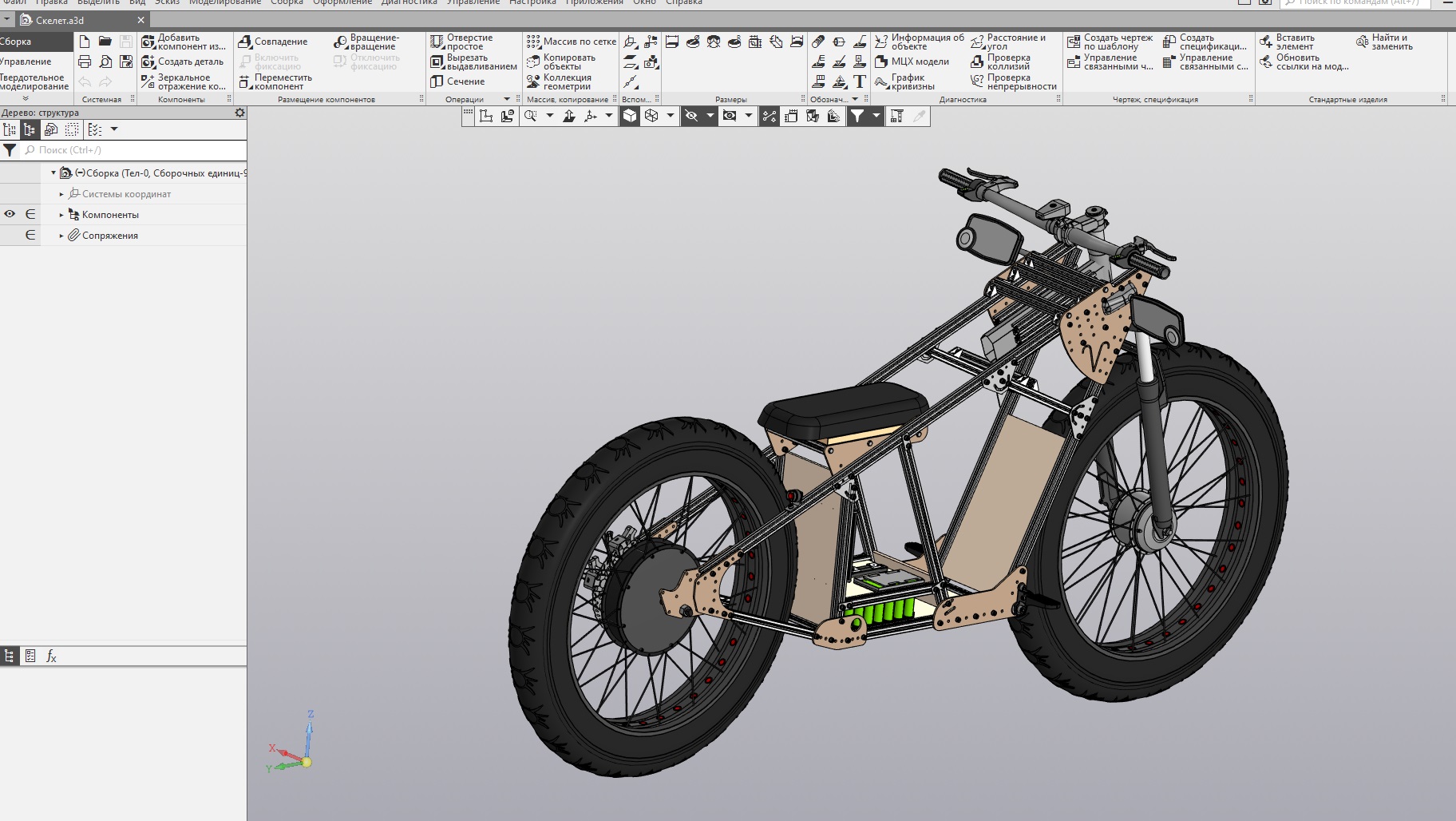Switch to the Скелет.a3d document tab
Viewport: 1456px width, 821px height.
(x=59, y=20)
